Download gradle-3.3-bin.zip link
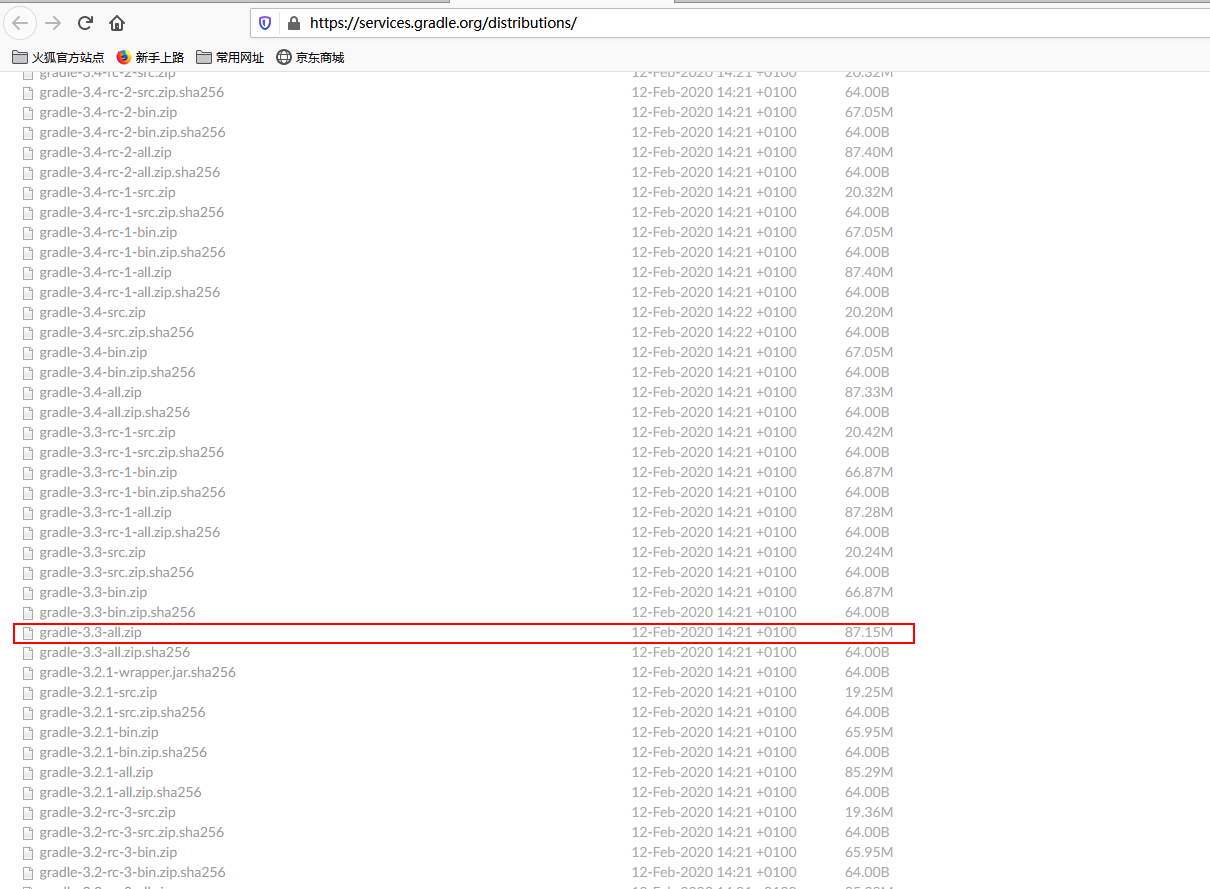Viewport: 1210px width, 889px height. pyautogui.click(x=93, y=593)
